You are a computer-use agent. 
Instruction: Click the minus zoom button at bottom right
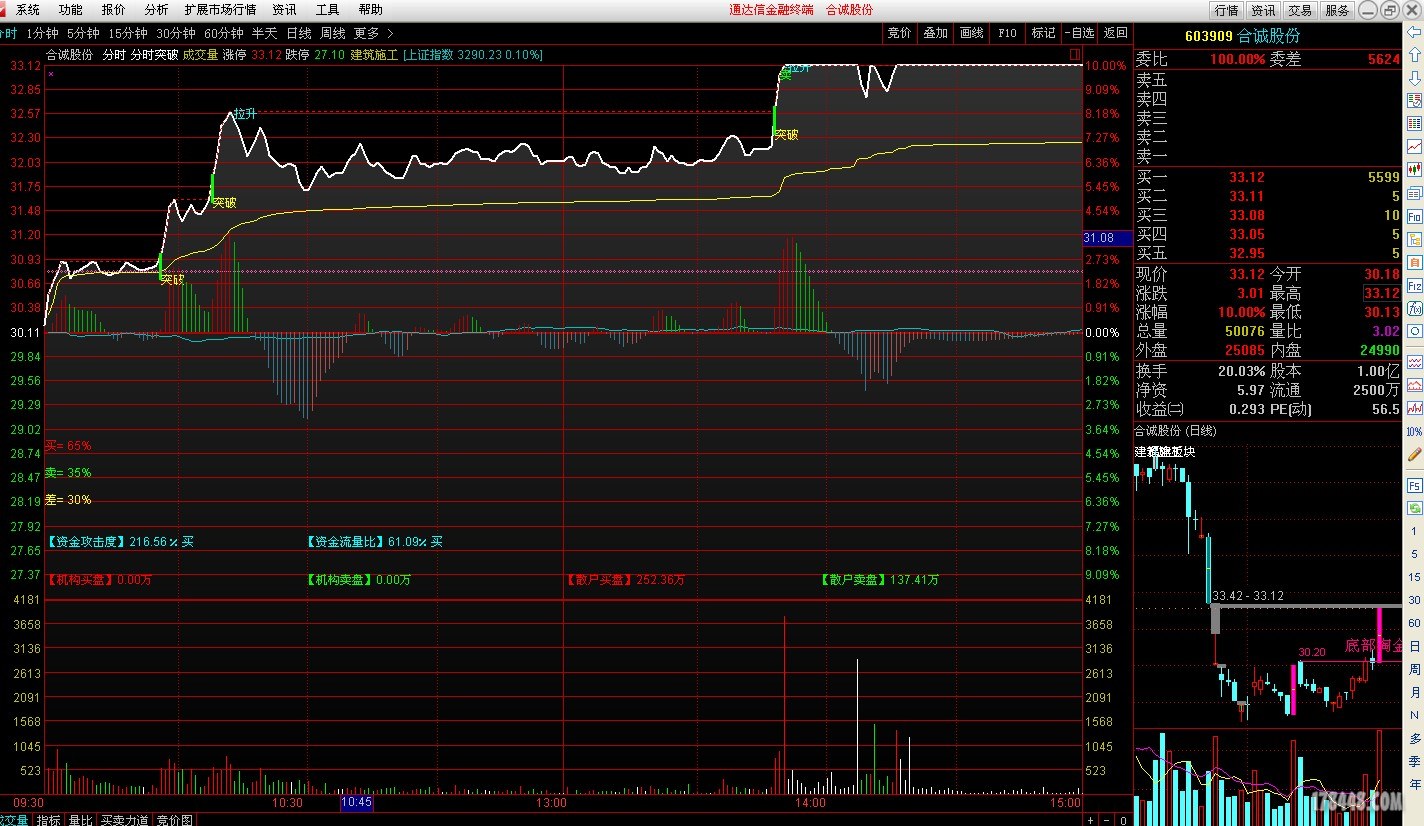coord(1105,820)
